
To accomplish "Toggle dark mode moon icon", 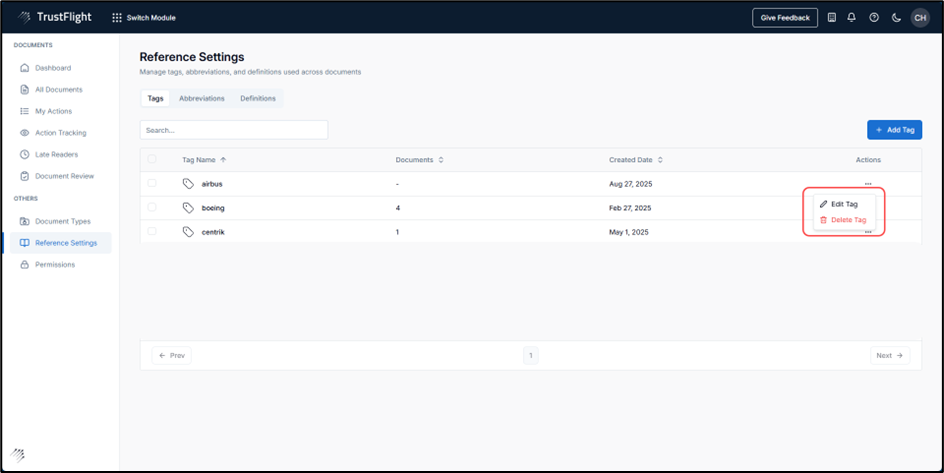I will coord(896,17).
